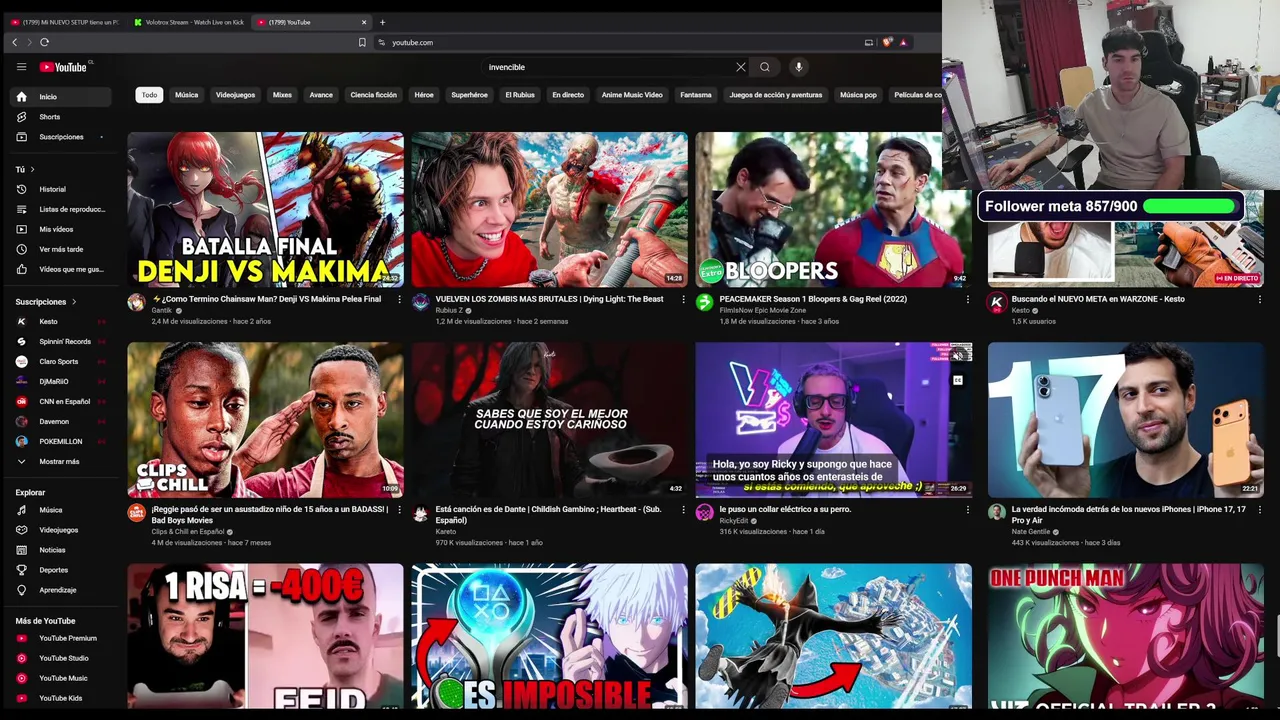Open the PEACEMAKER Season 1 Bloopers title

[813, 299]
